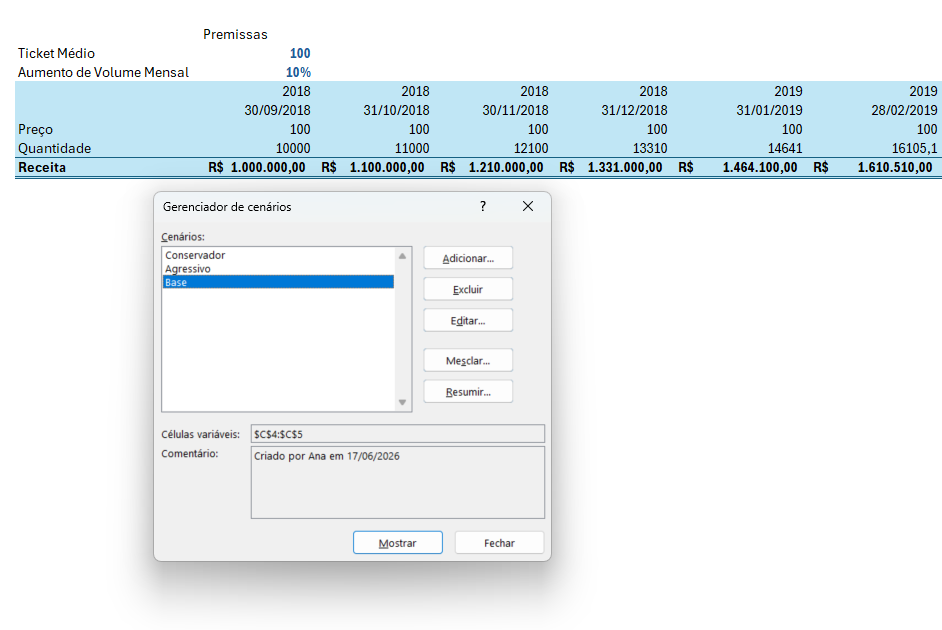Viewport: 942px width, 630px height.
Task: Show selected scenario with Mostrar
Action: point(398,542)
